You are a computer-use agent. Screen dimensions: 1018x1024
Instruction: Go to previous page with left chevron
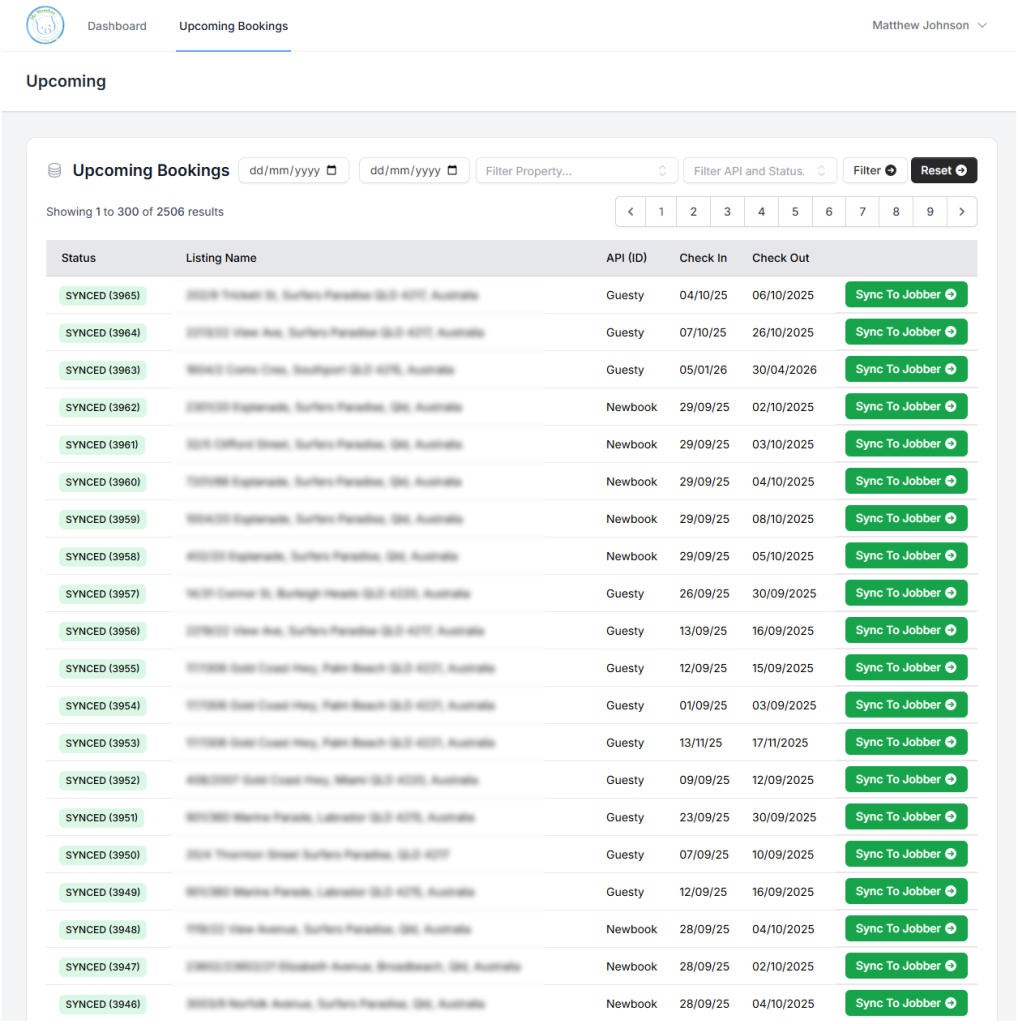pos(630,212)
